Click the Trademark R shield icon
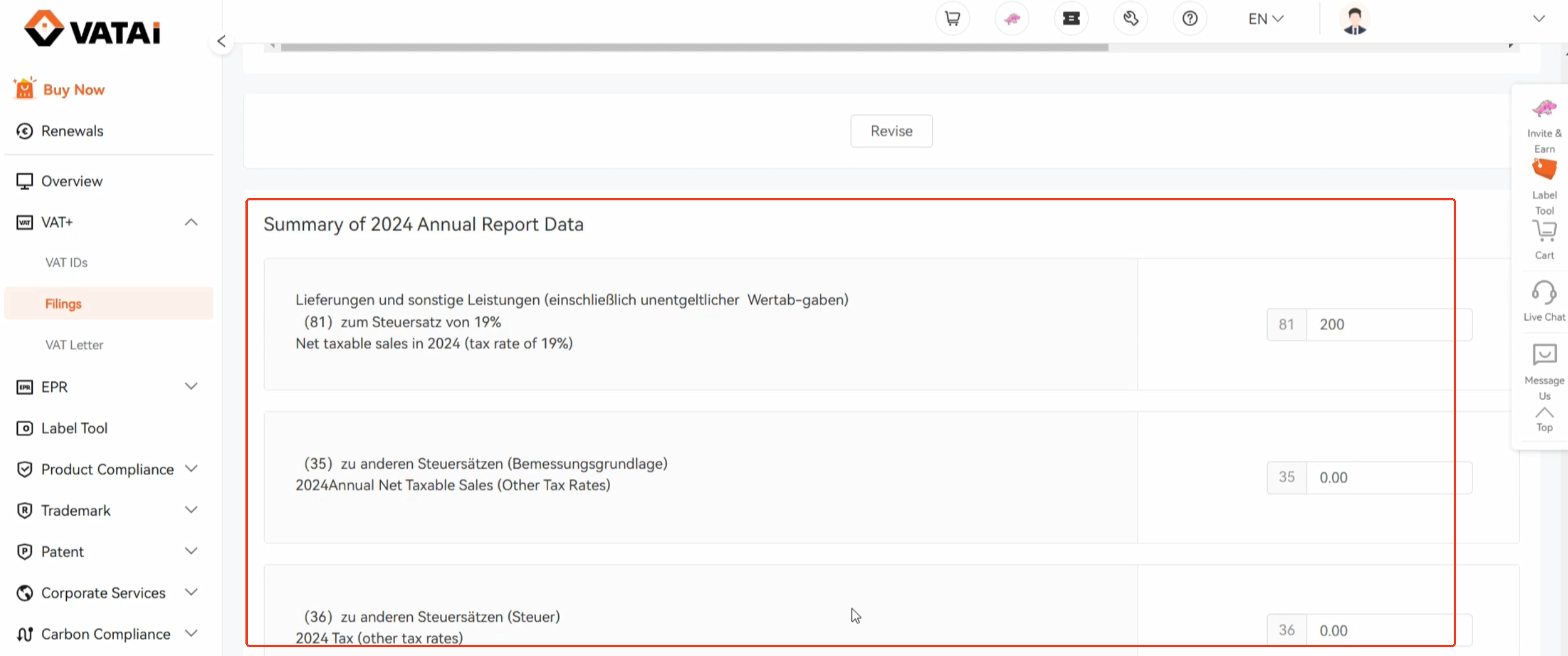This screenshot has width=1568, height=656. (24, 511)
